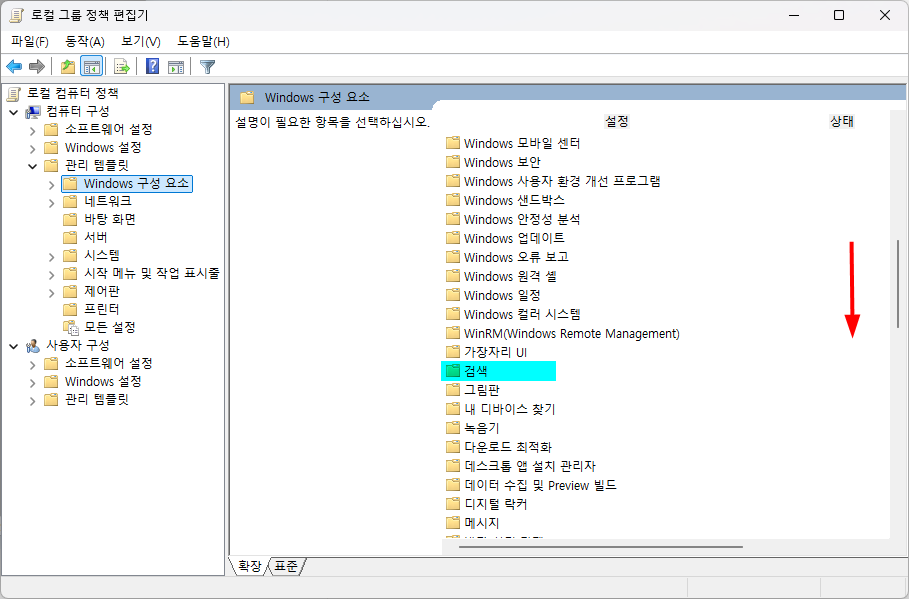Expand the 제어판 tree node
Viewport: 909px width, 599px height.
(x=52, y=293)
